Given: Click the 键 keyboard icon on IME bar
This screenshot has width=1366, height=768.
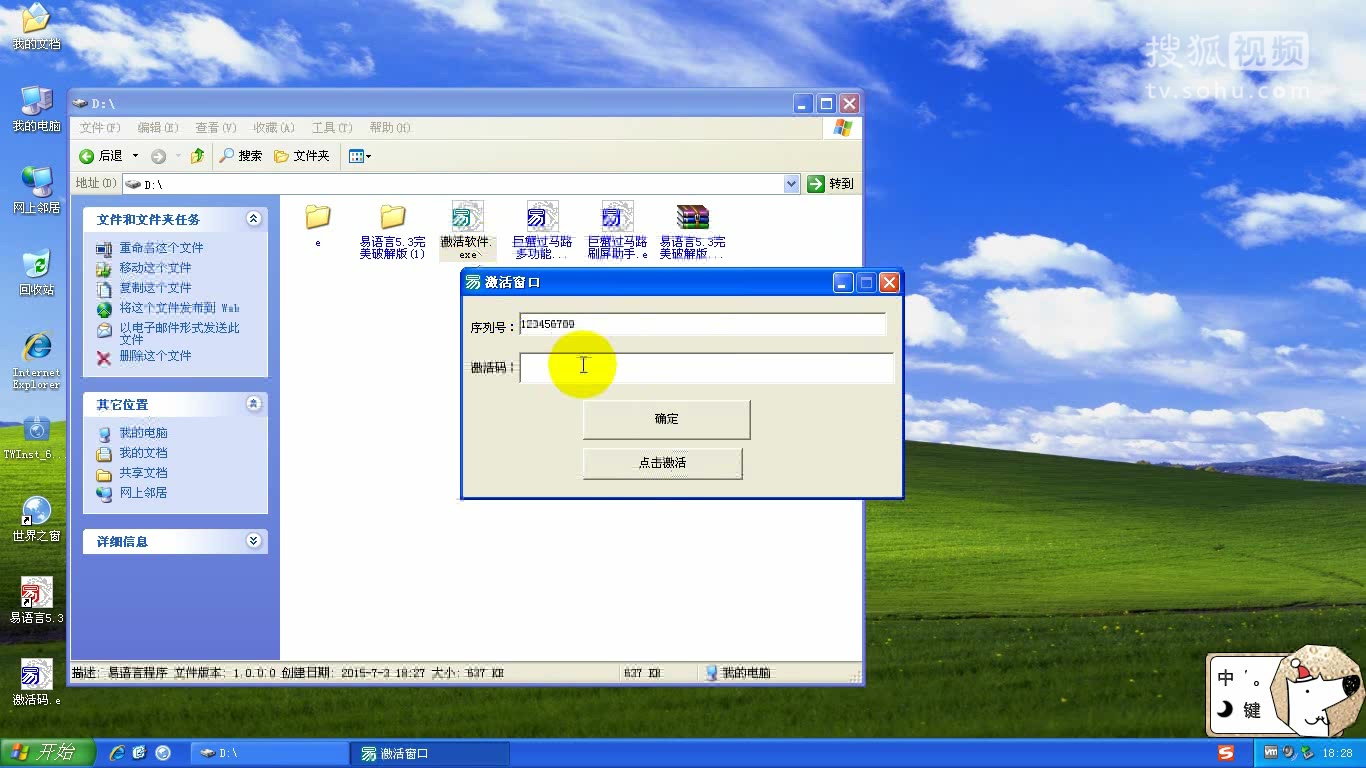Looking at the screenshot, I should (1252, 711).
